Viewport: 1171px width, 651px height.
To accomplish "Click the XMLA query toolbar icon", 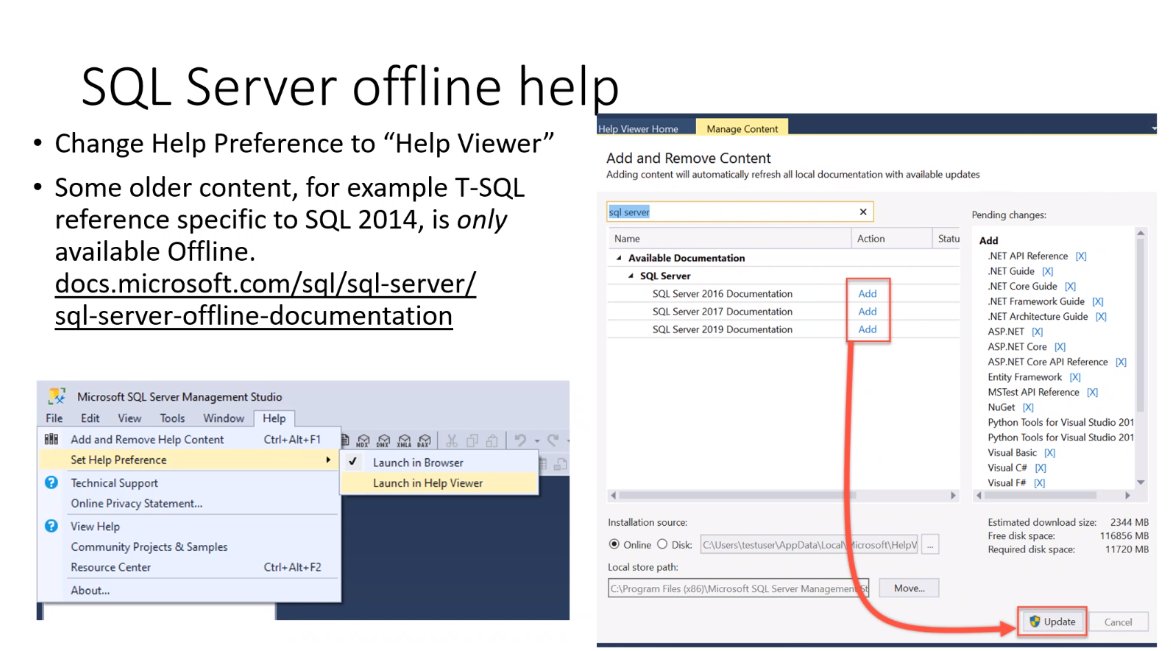I will [404, 440].
